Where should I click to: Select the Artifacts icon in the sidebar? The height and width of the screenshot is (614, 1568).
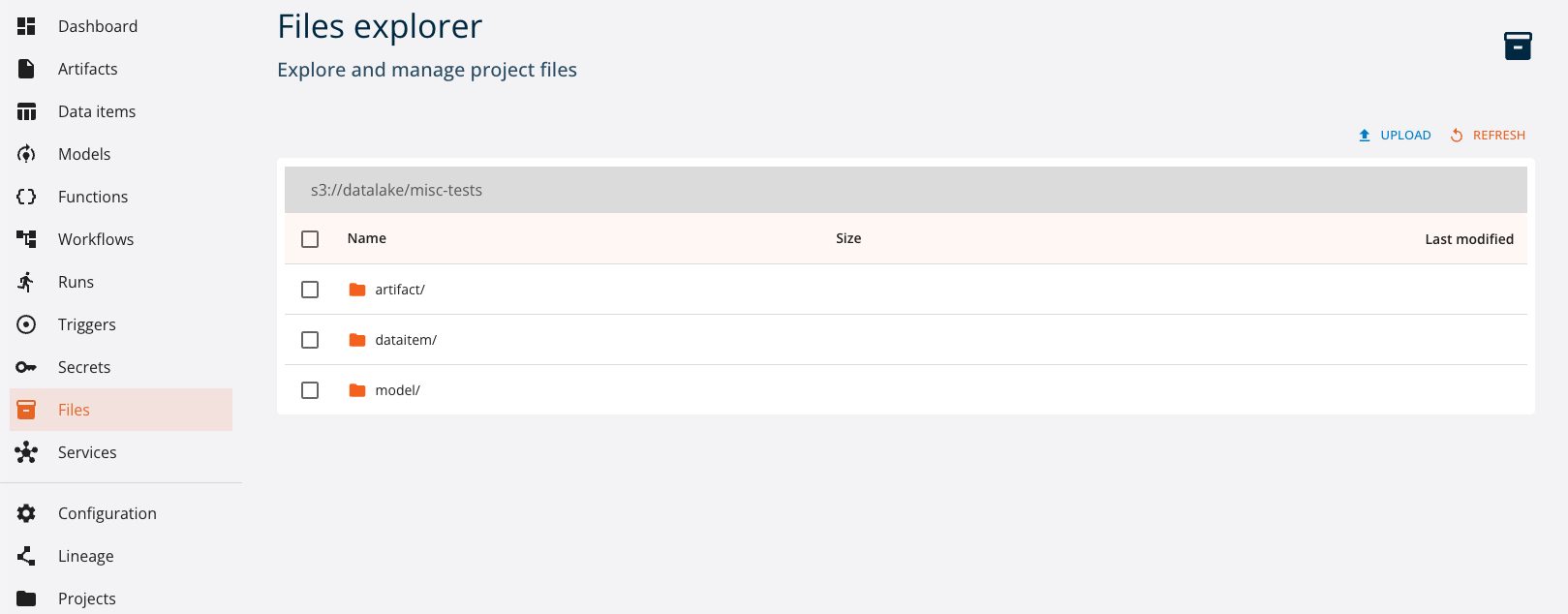(26, 69)
